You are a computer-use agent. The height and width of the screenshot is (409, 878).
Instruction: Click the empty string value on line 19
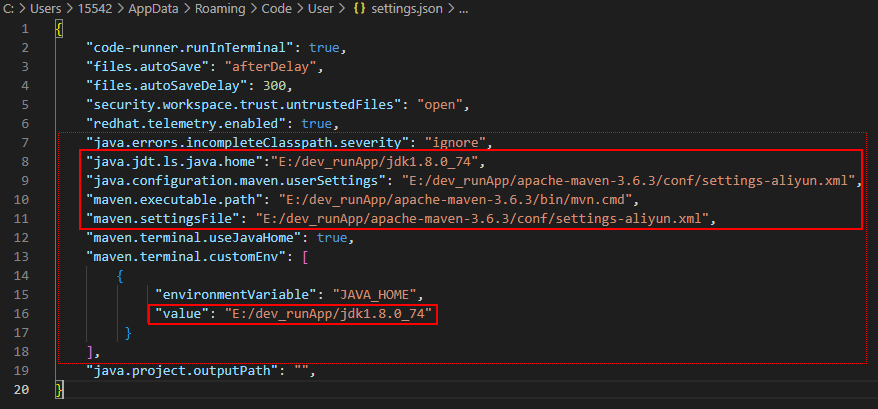[x=301, y=370]
